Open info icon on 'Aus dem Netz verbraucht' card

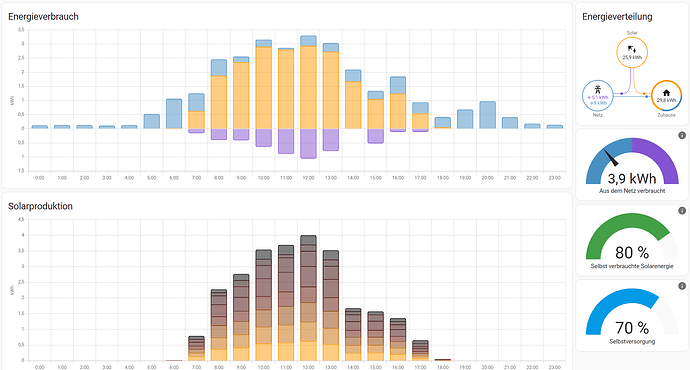point(682,136)
